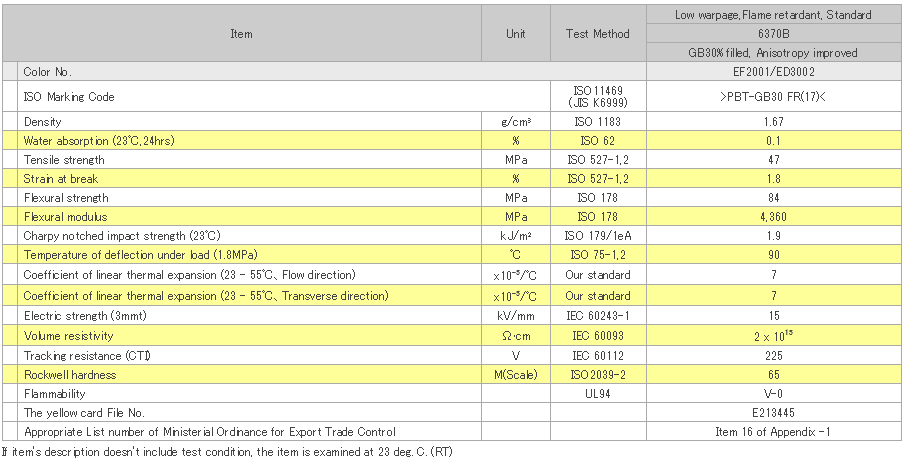This screenshot has width=903, height=460.
Task: Click the "Unit" column header
Action: coord(516,34)
